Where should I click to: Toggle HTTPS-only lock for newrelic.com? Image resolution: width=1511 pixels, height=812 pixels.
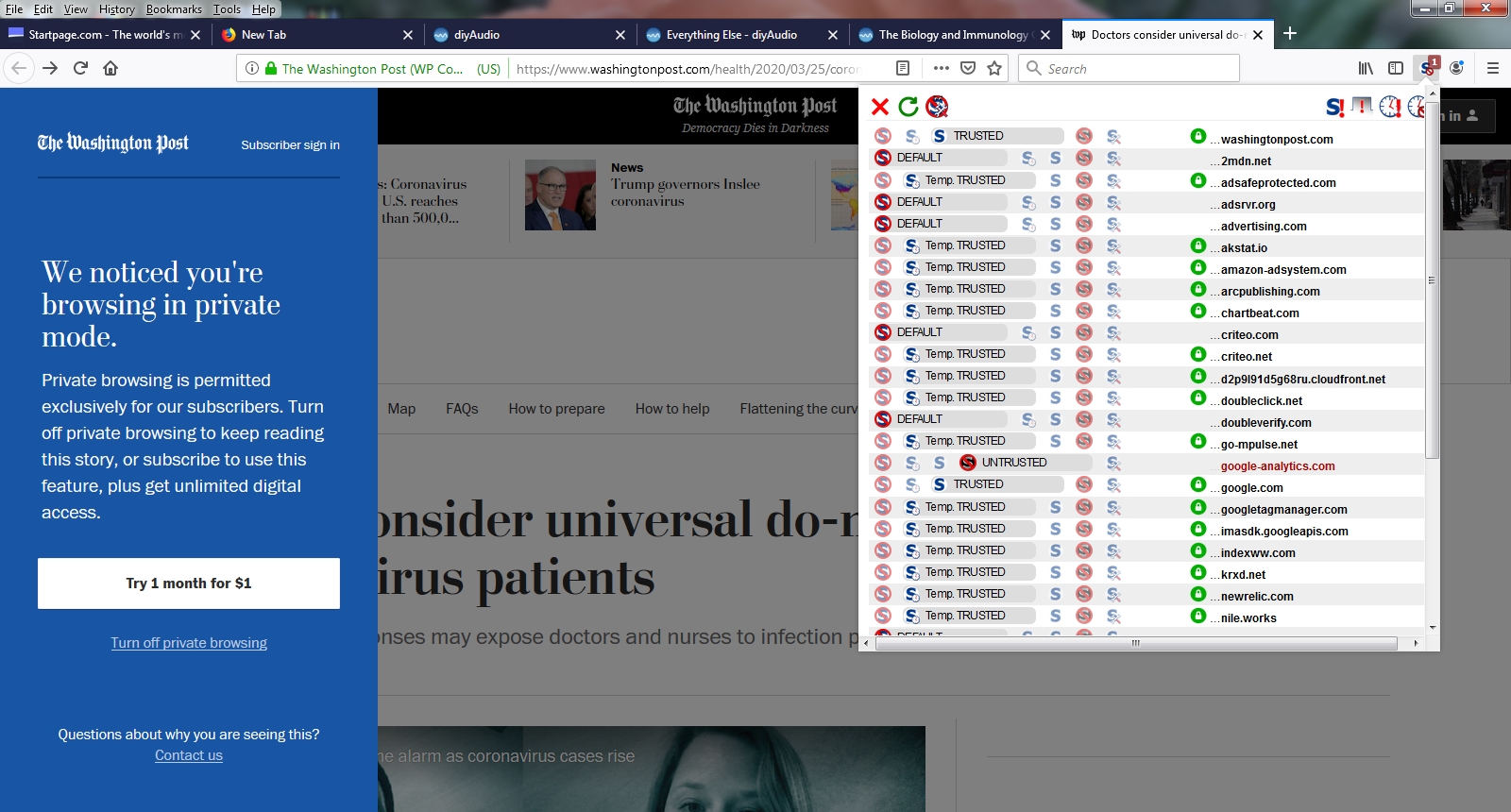coord(1198,594)
